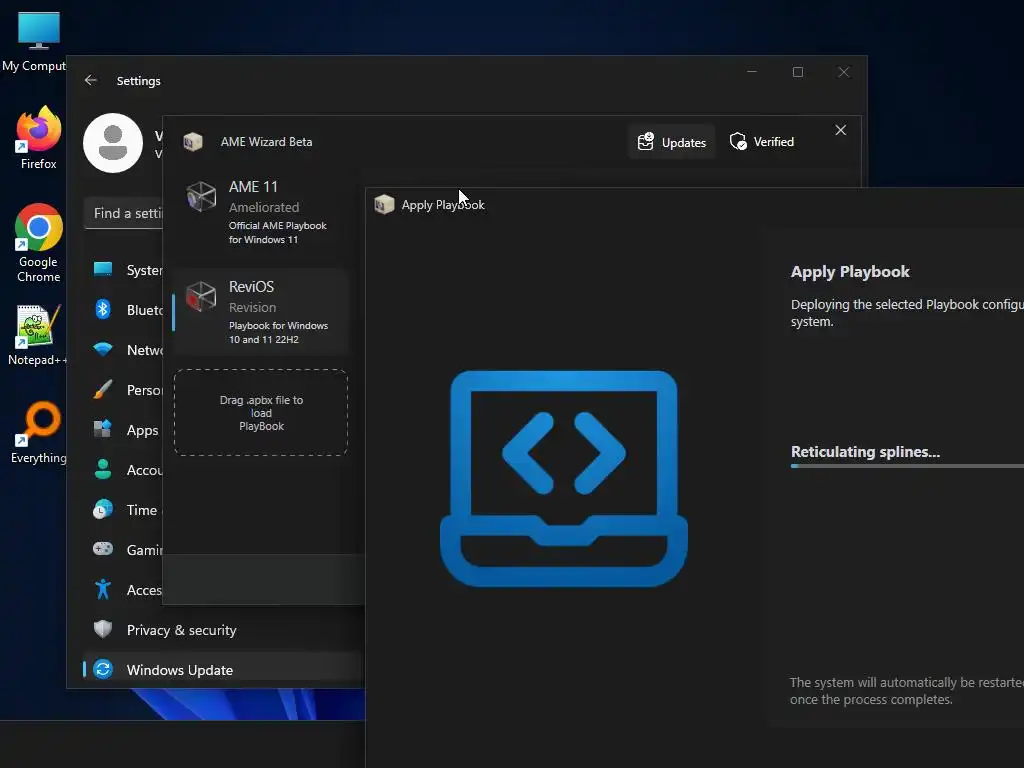The height and width of the screenshot is (768, 1024).
Task: Click the Accessibility figure icon in Settings
Action: [103, 589]
